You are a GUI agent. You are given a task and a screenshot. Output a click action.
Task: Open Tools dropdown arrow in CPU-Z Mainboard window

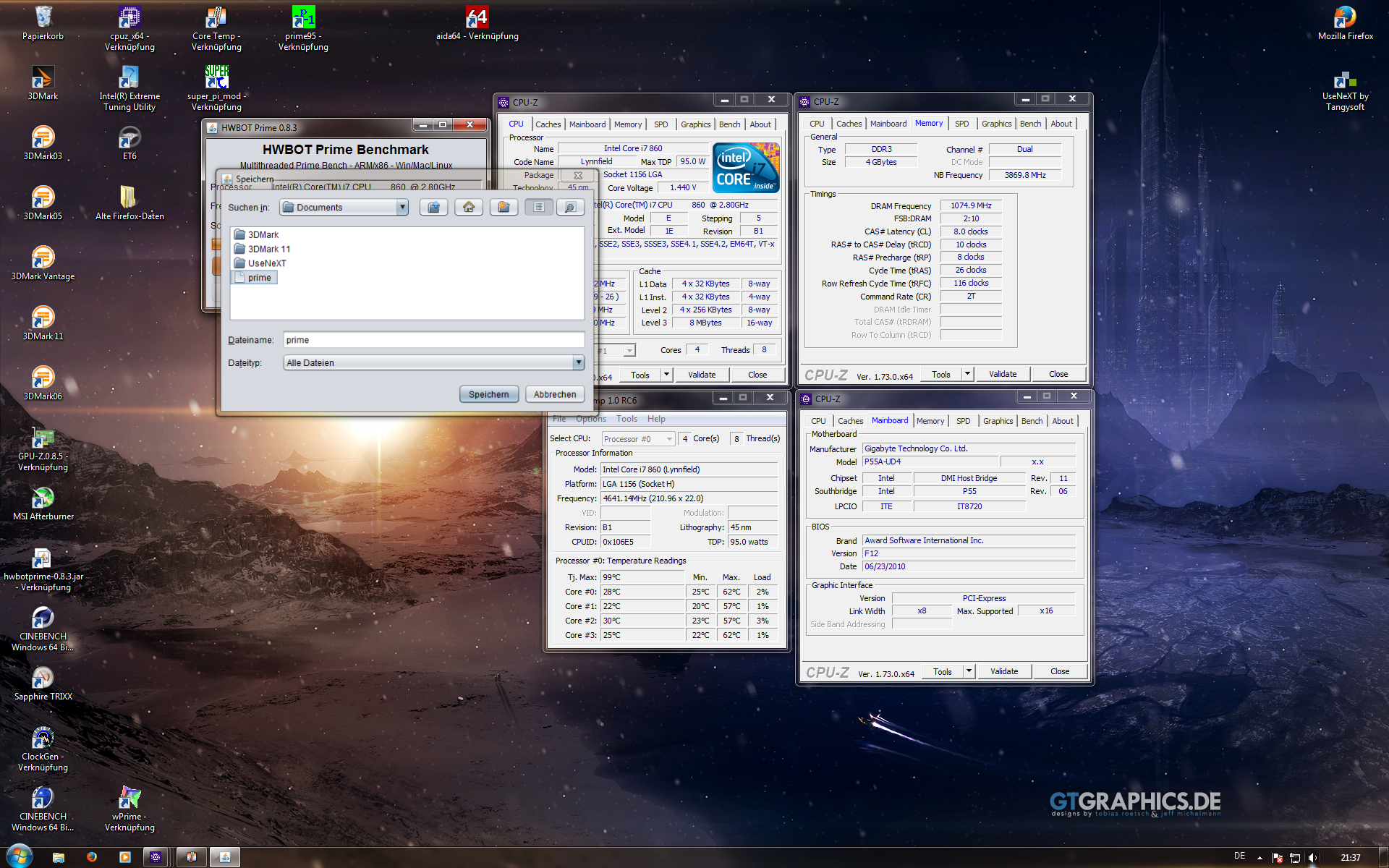click(969, 671)
